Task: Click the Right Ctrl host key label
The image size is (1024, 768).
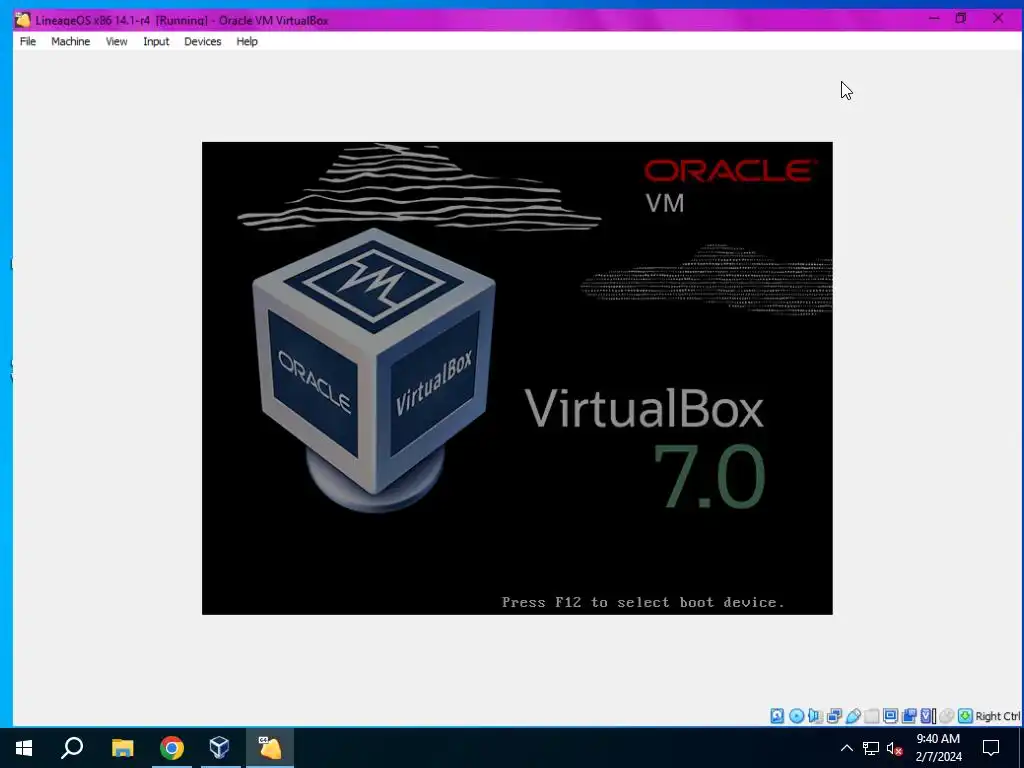Action: tap(998, 716)
